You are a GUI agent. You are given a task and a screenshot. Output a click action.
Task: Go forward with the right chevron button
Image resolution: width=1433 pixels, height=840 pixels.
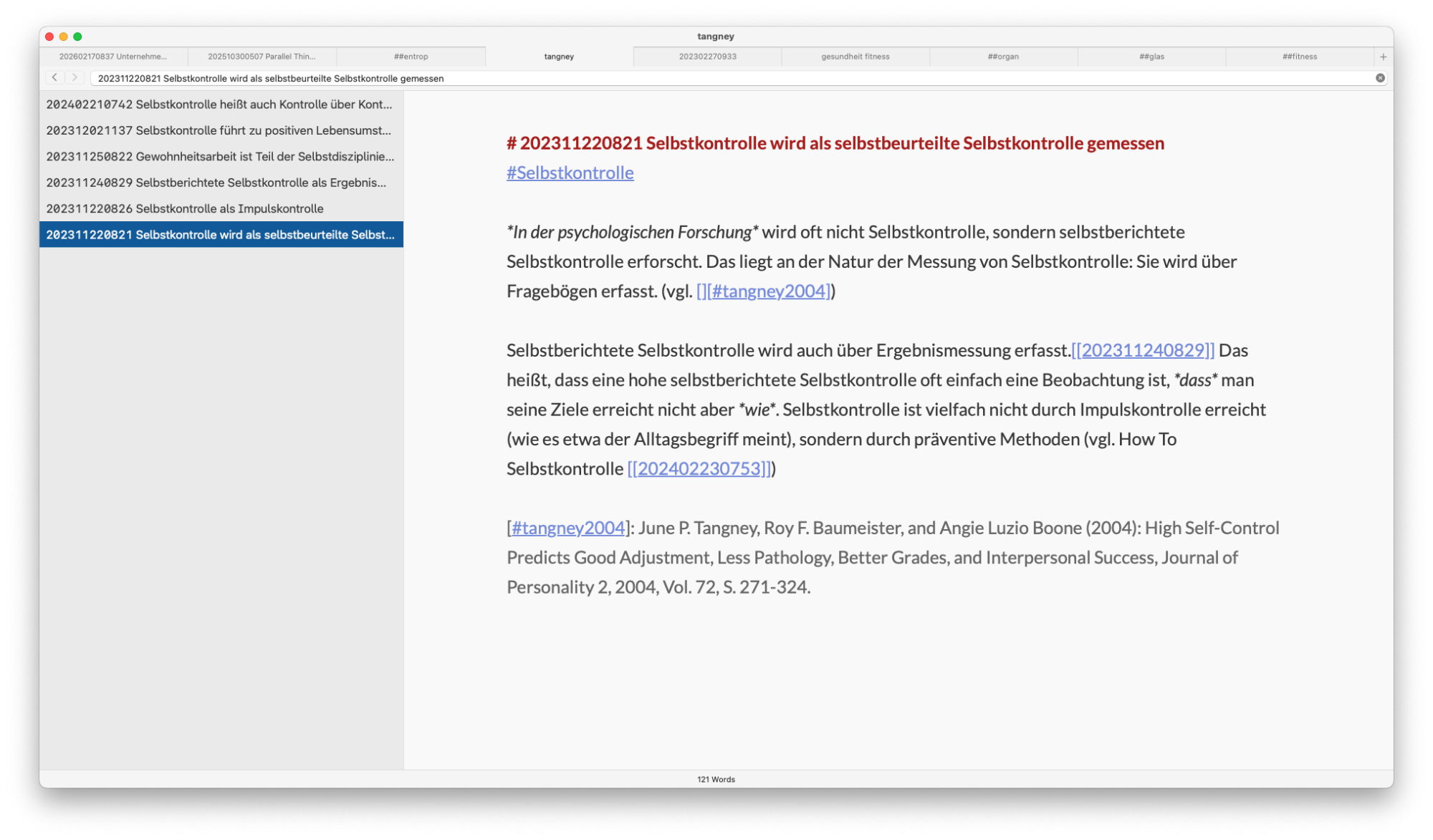click(x=75, y=77)
